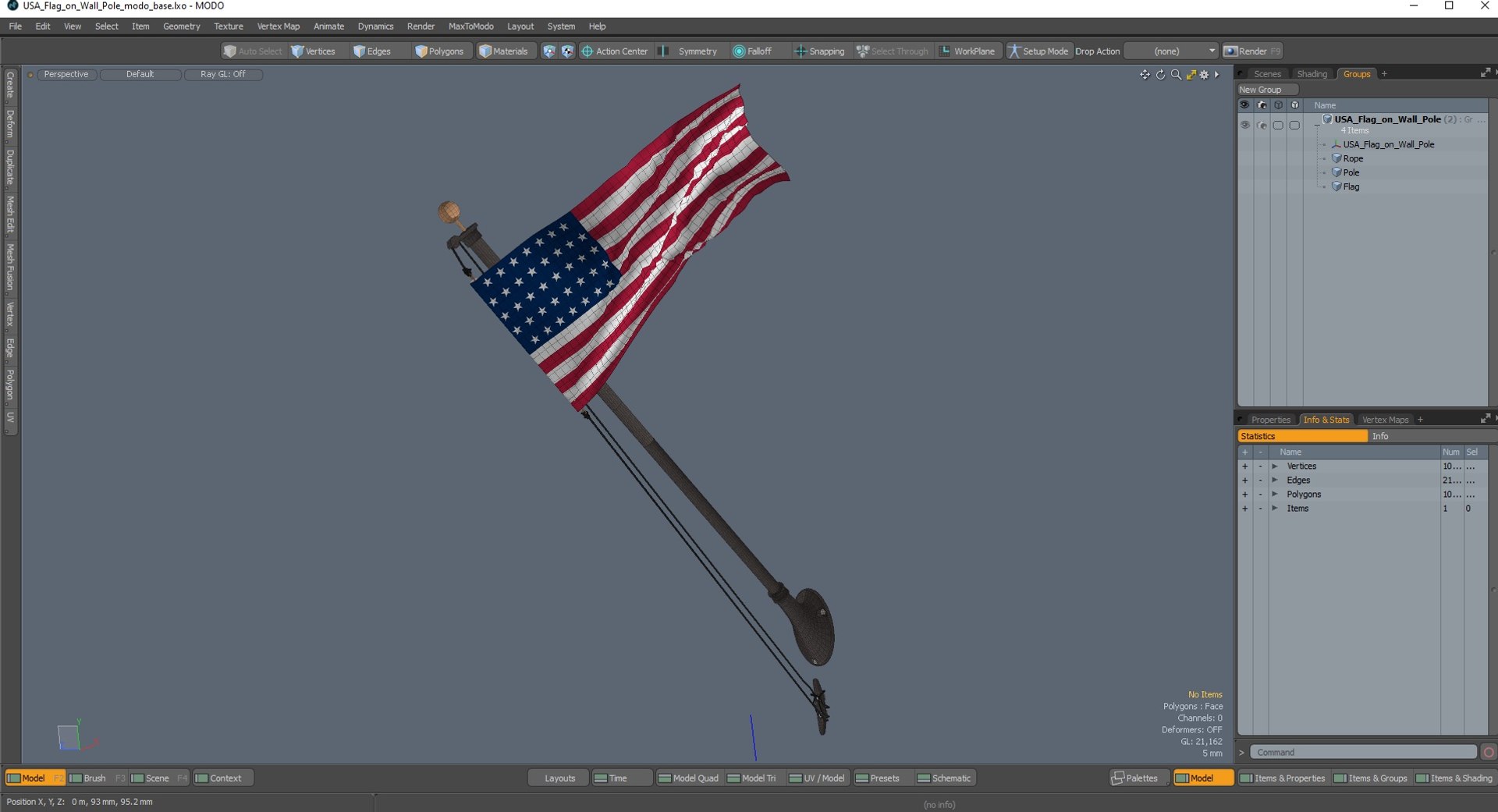Screen dimensions: 1498x812
Task: Switch to Scene F4 layout
Action: pyautogui.click(x=158, y=778)
